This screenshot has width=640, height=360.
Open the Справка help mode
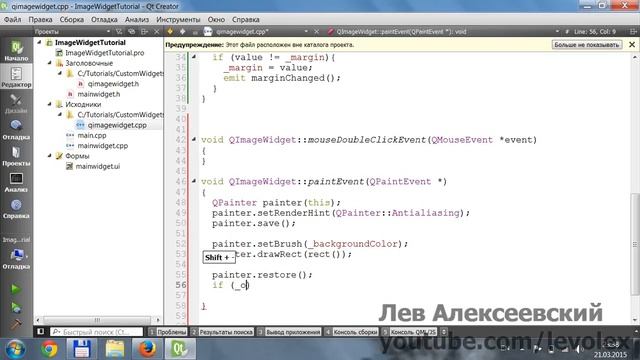coord(16,209)
